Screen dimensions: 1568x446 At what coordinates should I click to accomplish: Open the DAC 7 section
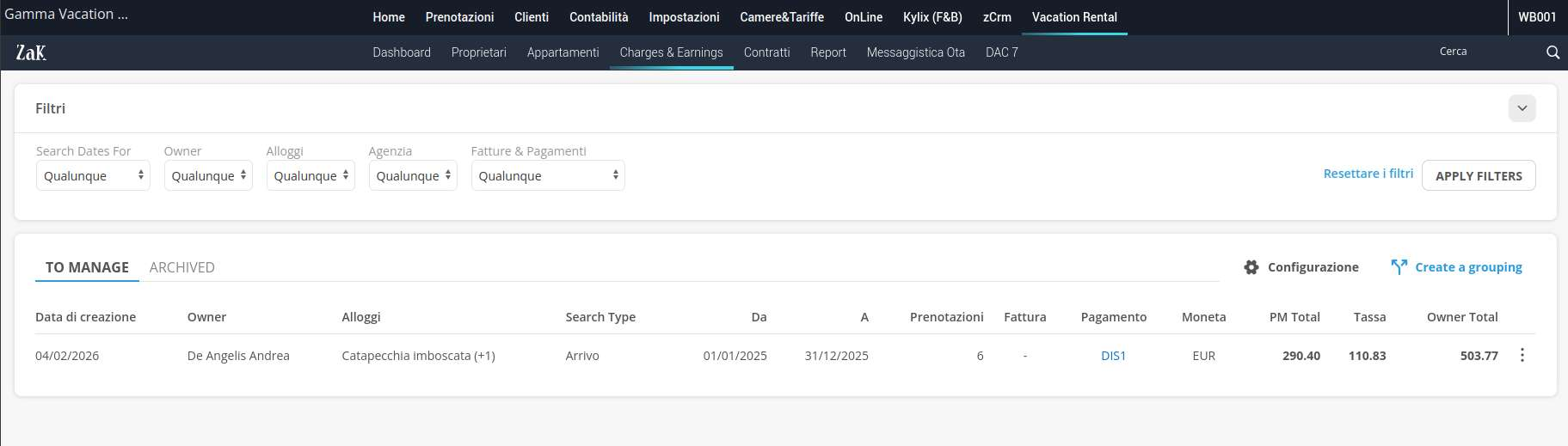coord(1001,52)
